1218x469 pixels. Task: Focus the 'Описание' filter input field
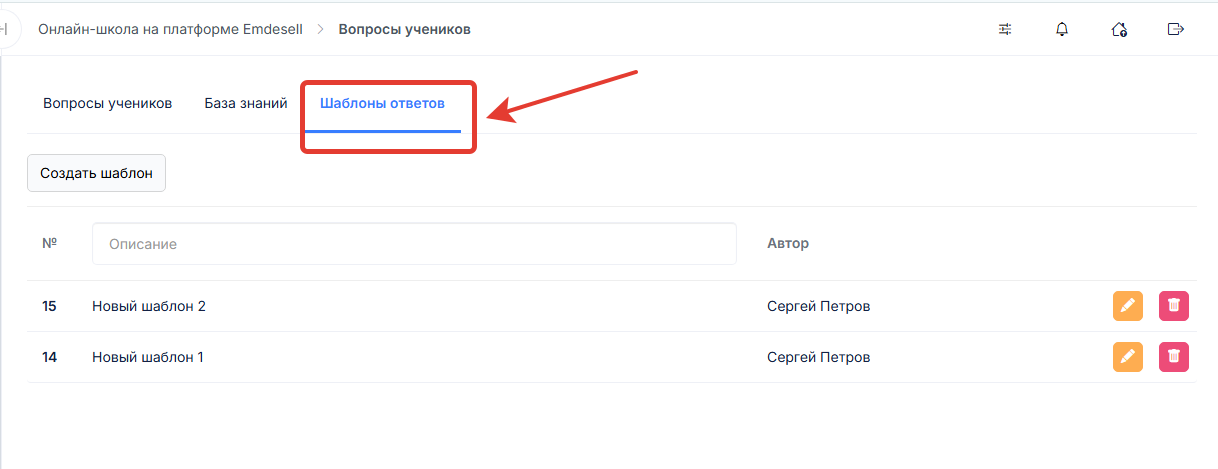point(414,244)
